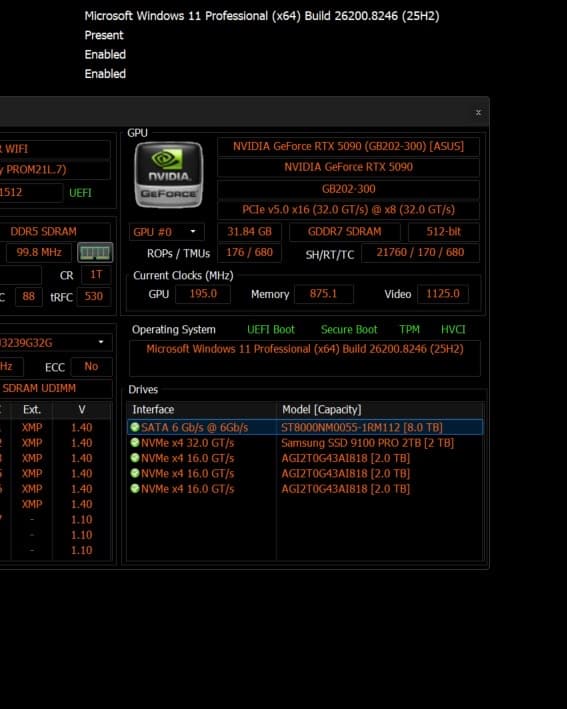Click the Present status text

pyautogui.click(x=104, y=35)
